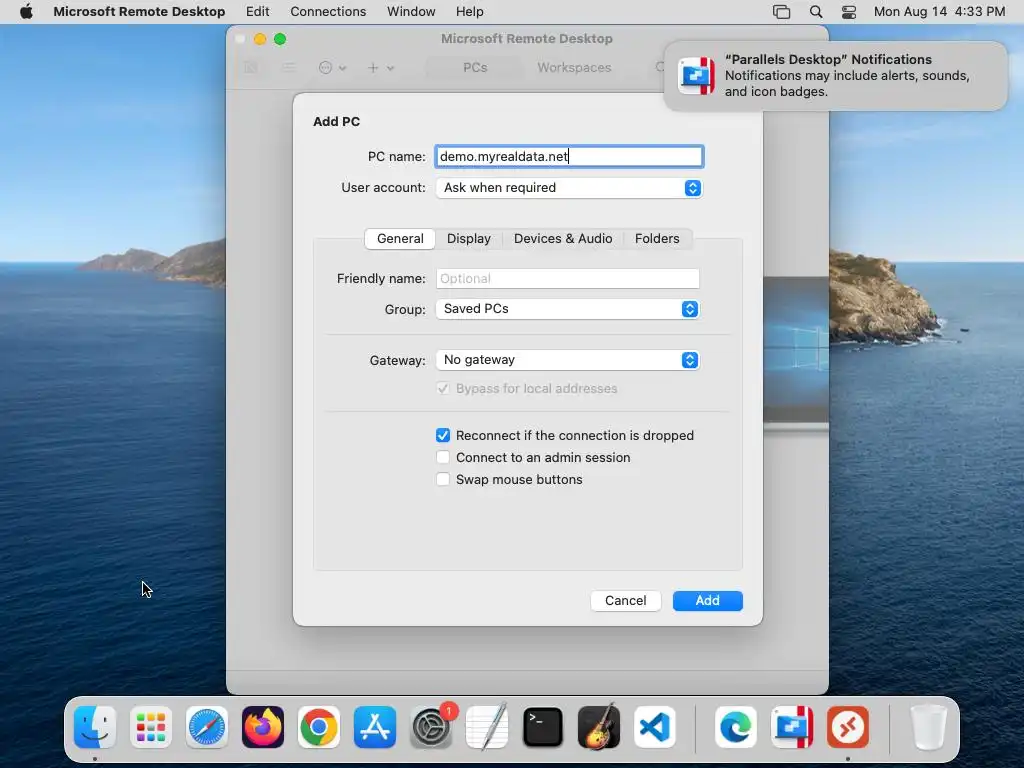Switch to Devices & Audio tab
The width and height of the screenshot is (1024, 768).
coord(563,238)
